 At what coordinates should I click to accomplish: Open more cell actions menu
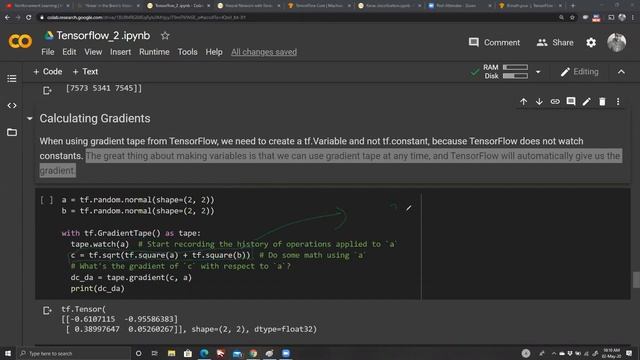618,102
